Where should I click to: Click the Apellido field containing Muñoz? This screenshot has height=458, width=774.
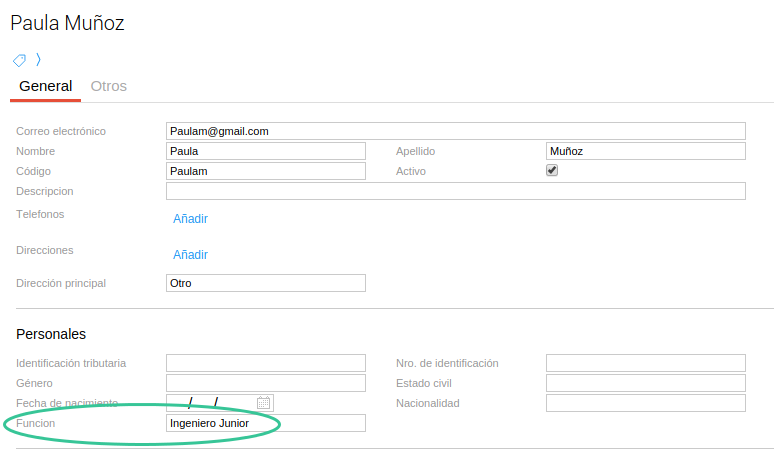645,151
